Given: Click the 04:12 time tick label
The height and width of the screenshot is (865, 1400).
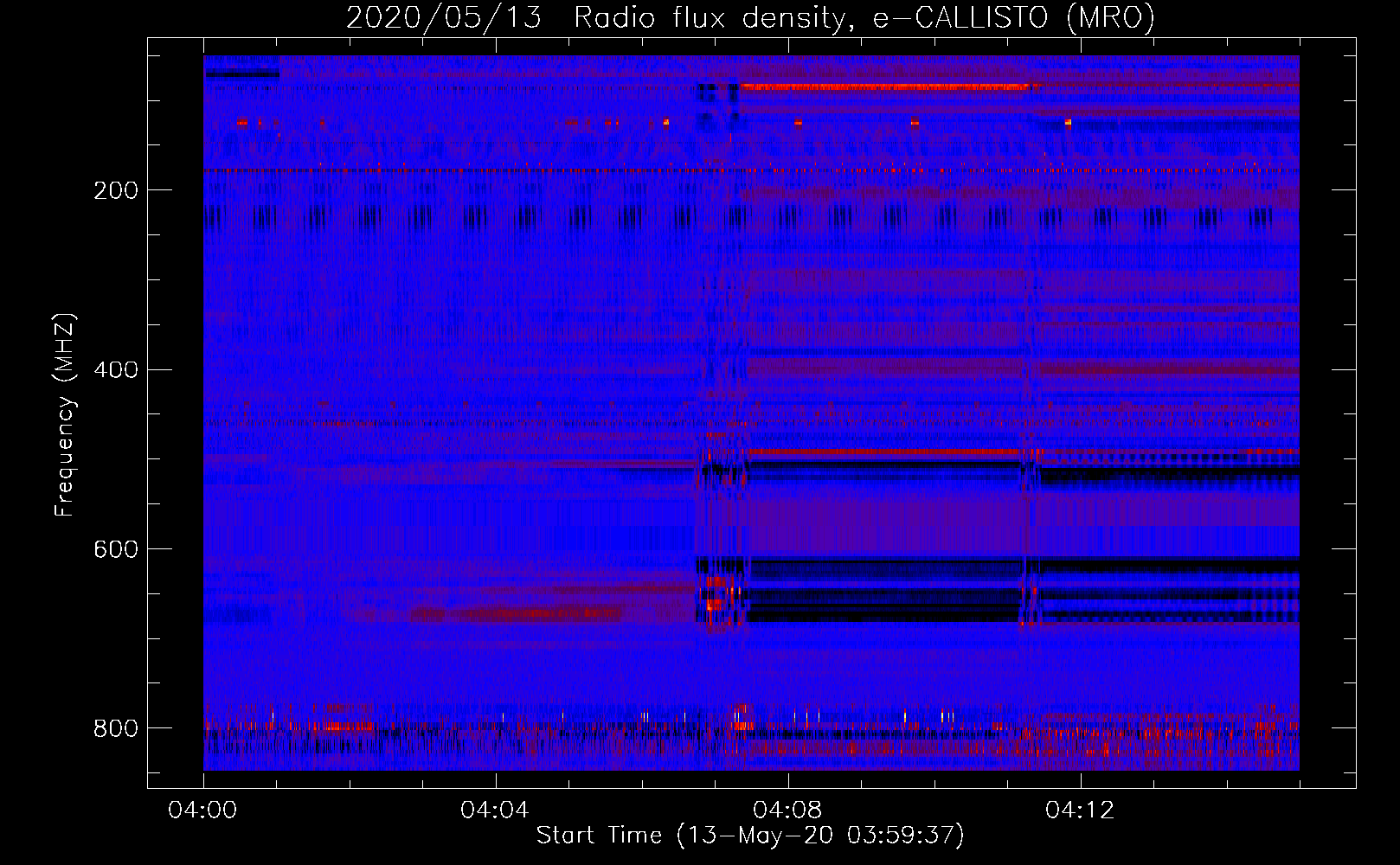Looking at the screenshot, I should 1080,811.
